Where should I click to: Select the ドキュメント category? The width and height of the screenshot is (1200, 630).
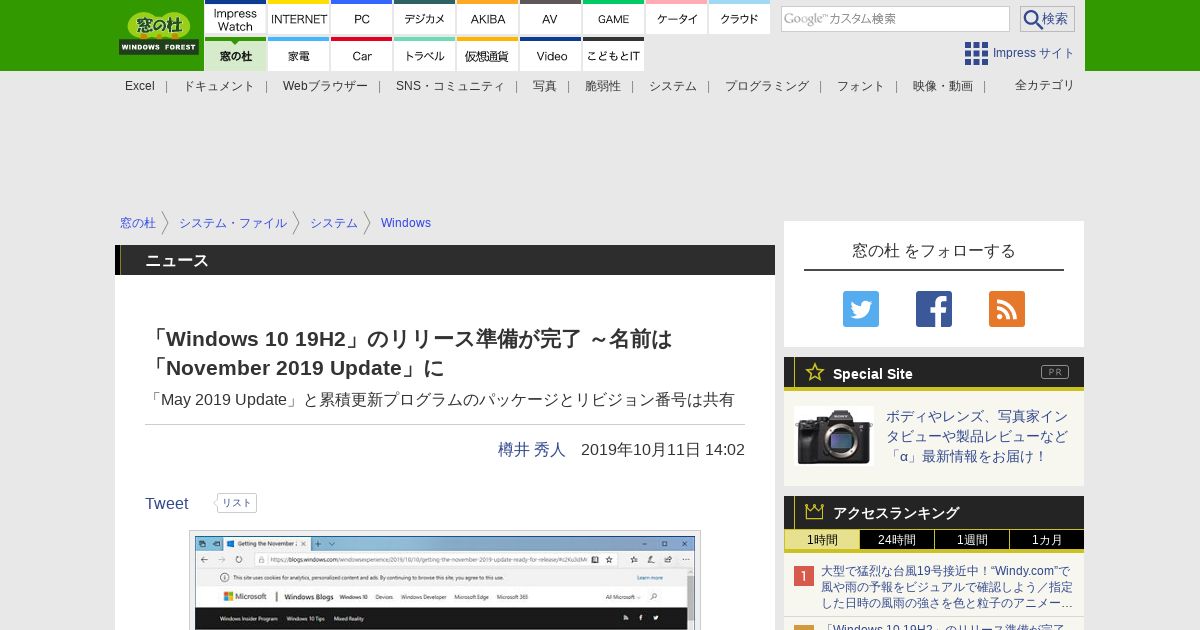coord(218,86)
